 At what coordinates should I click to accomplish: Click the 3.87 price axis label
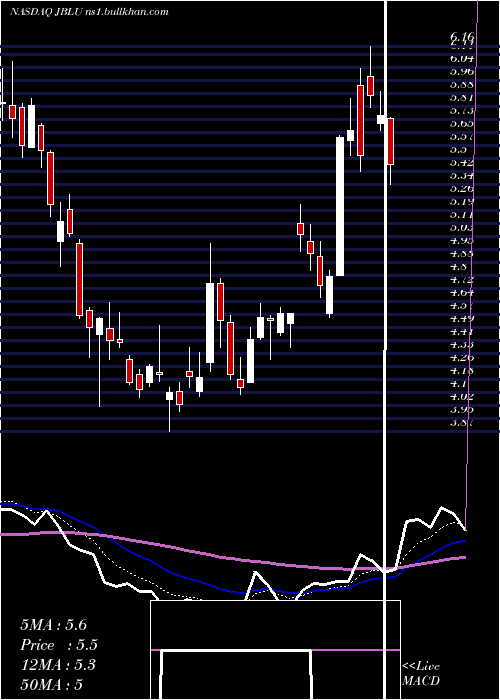(462, 422)
